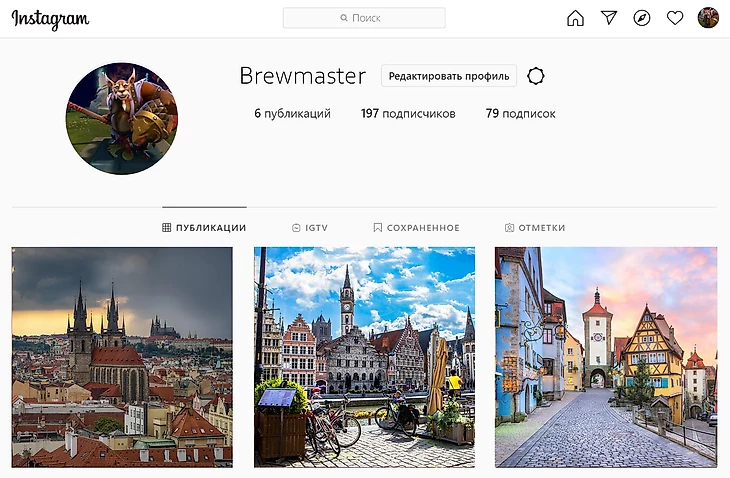Click the Редактировать профиль button
This screenshot has width=730, height=478.
449,76
